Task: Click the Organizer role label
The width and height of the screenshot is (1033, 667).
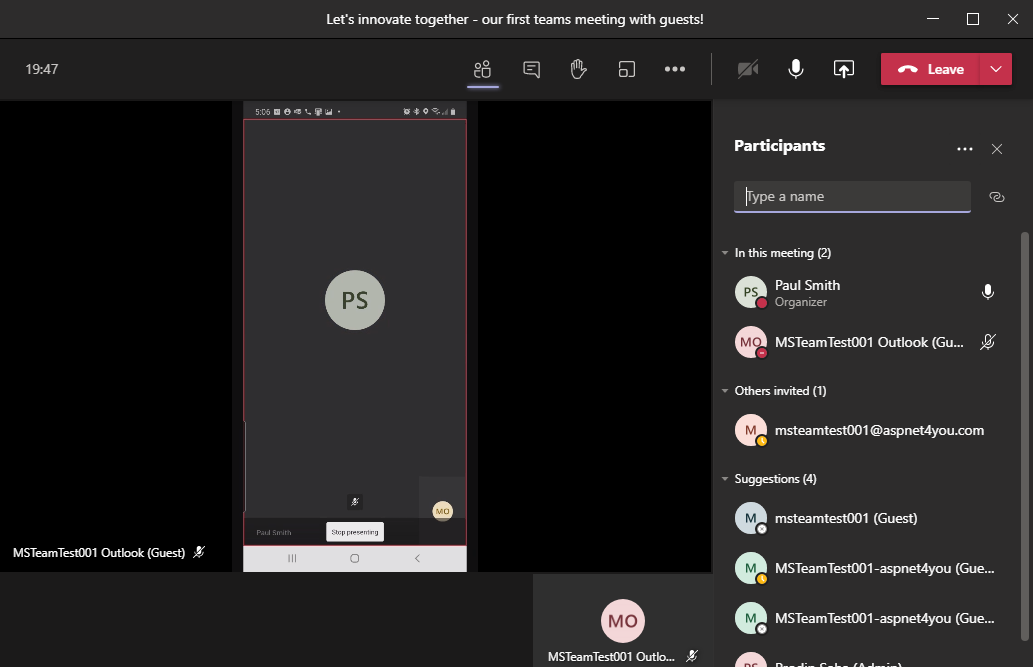Action: point(800,302)
